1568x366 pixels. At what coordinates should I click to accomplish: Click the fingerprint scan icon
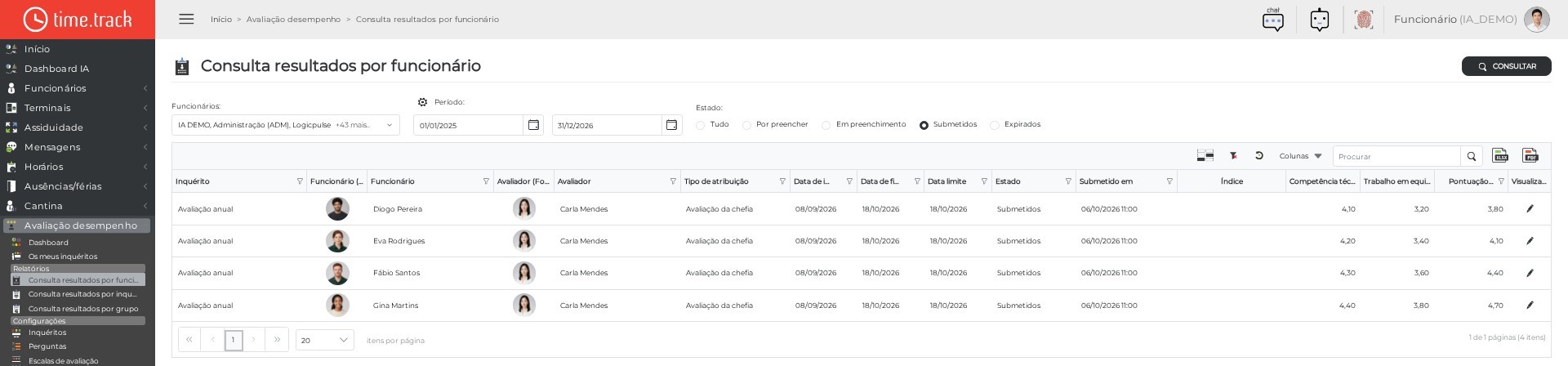pyautogui.click(x=1363, y=20)
